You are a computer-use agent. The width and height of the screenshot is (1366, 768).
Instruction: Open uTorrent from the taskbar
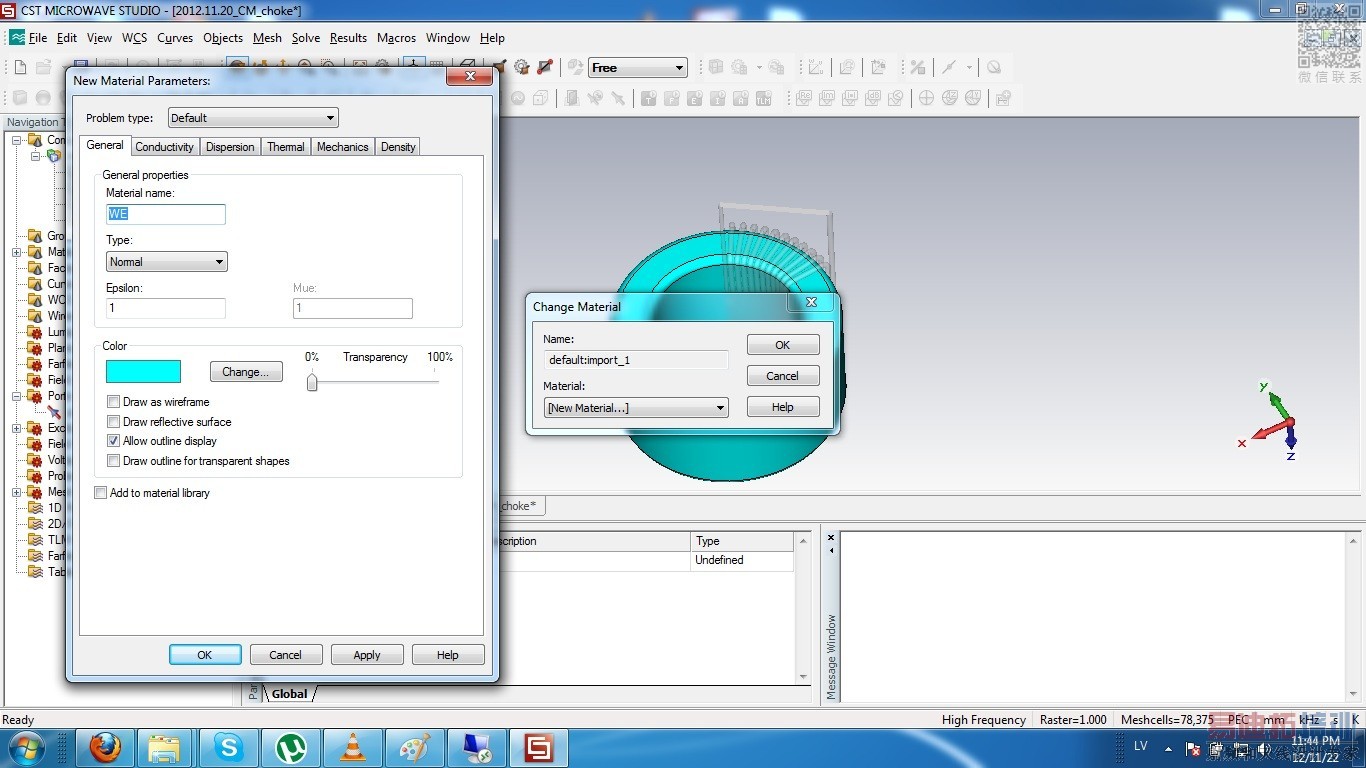pyautogui.click(x=291, y=747)
